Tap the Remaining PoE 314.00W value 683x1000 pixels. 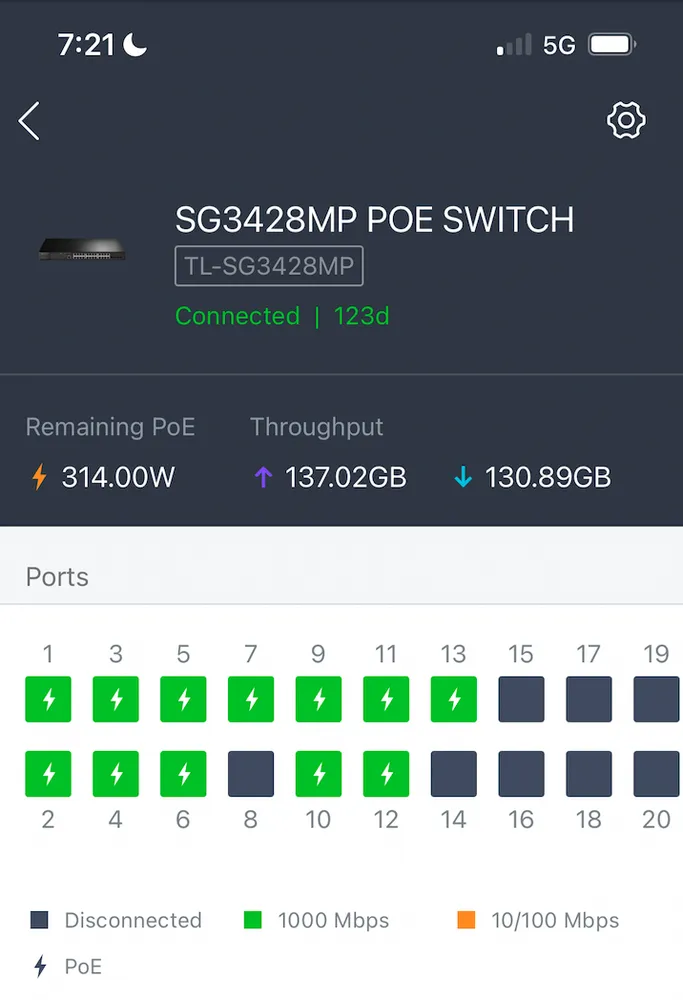point(118,477)
